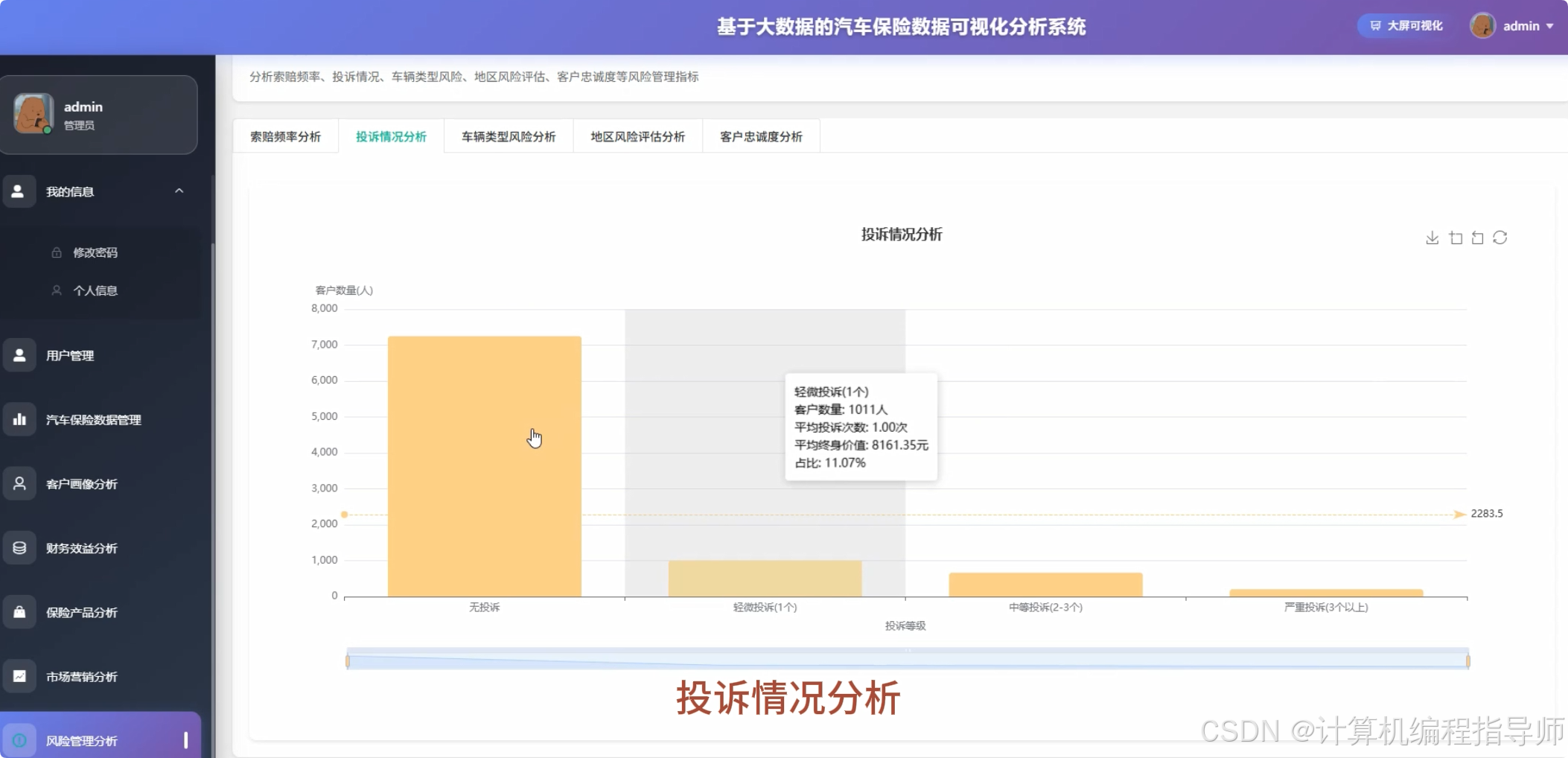Open 用户管理 from the sidebar

(69, 355)
